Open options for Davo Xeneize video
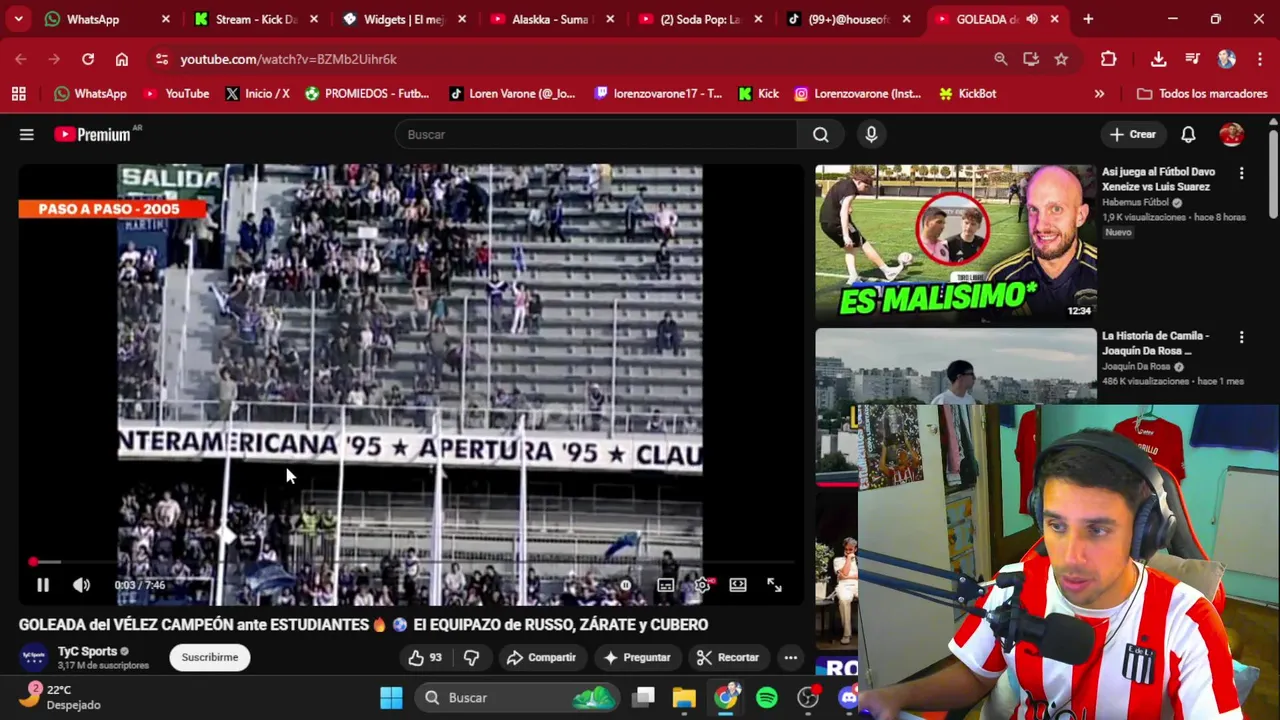The height and width of the screenshot is (720, 1280). point(1241,173)
